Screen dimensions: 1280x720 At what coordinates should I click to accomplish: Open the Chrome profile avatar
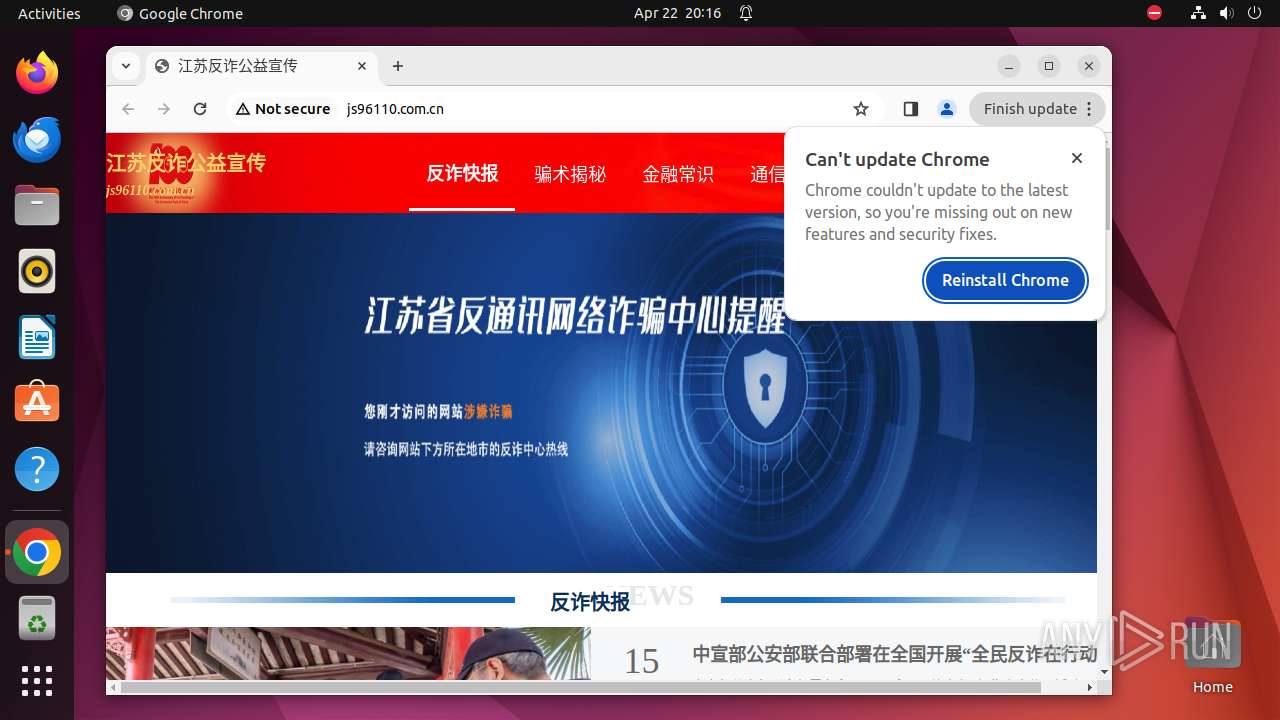(947, 109)
